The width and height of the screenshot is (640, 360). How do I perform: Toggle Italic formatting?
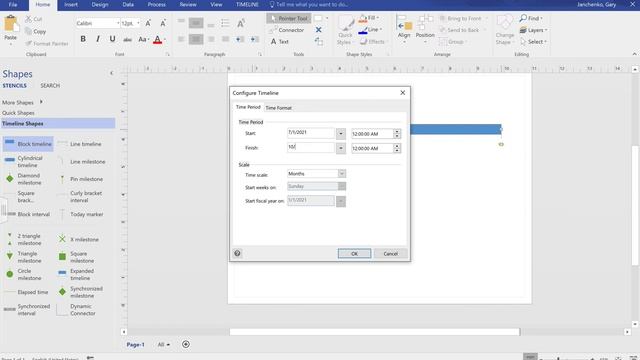(x=98, y=39)
